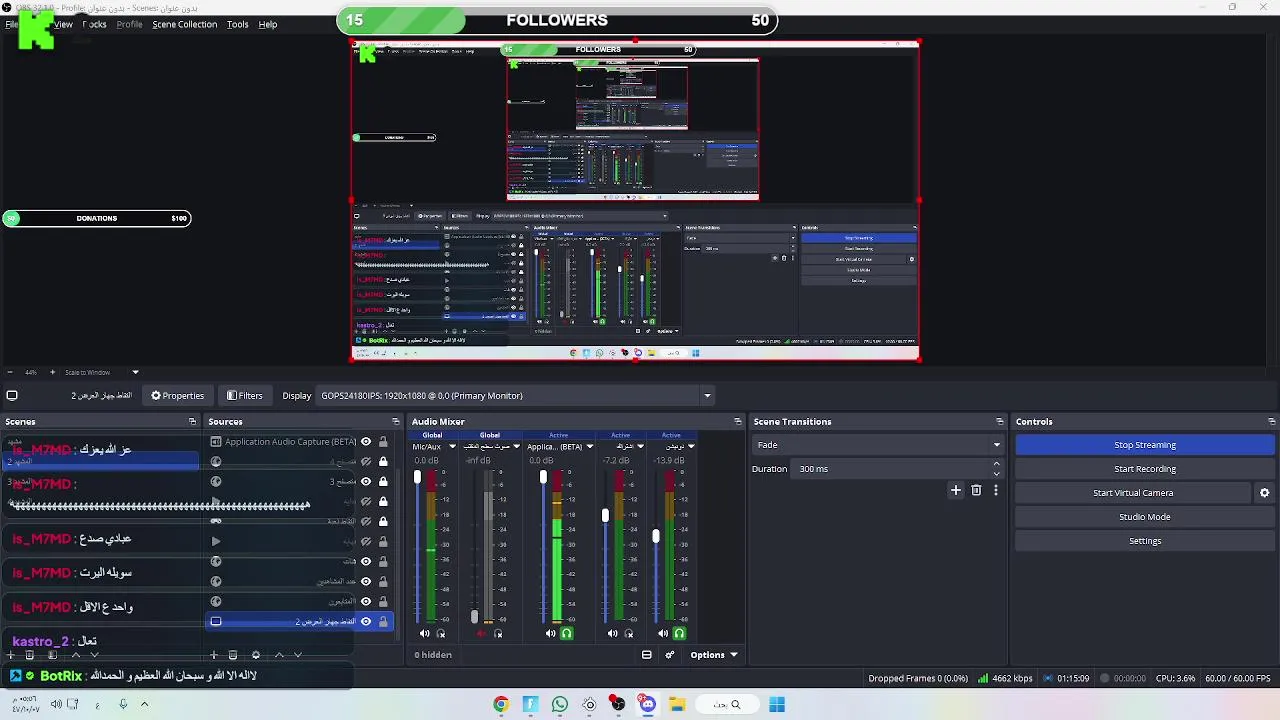Screen dimensions: 1280x720
Task: Open preview scale dropdown arrow
Action: [135, 372]
